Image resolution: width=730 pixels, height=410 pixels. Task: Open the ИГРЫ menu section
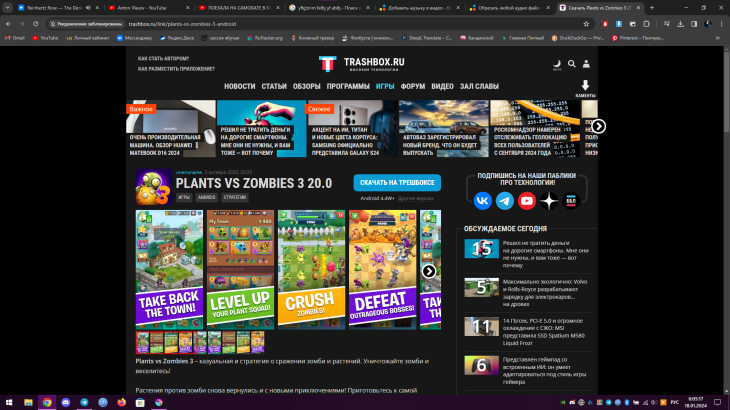click(x=385, y=87)
